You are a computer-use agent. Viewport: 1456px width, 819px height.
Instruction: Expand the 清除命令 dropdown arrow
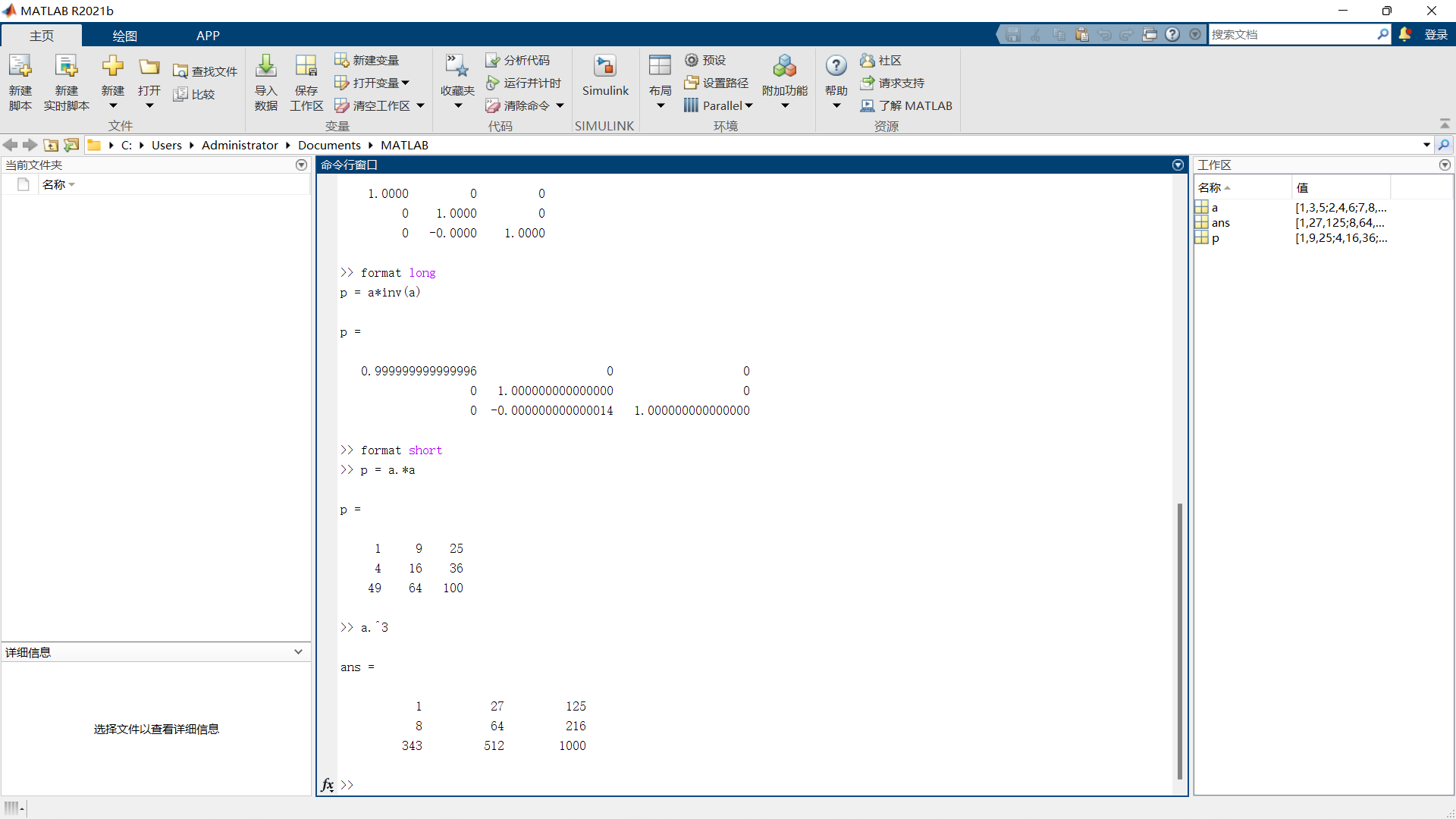(x=560, y=105)
